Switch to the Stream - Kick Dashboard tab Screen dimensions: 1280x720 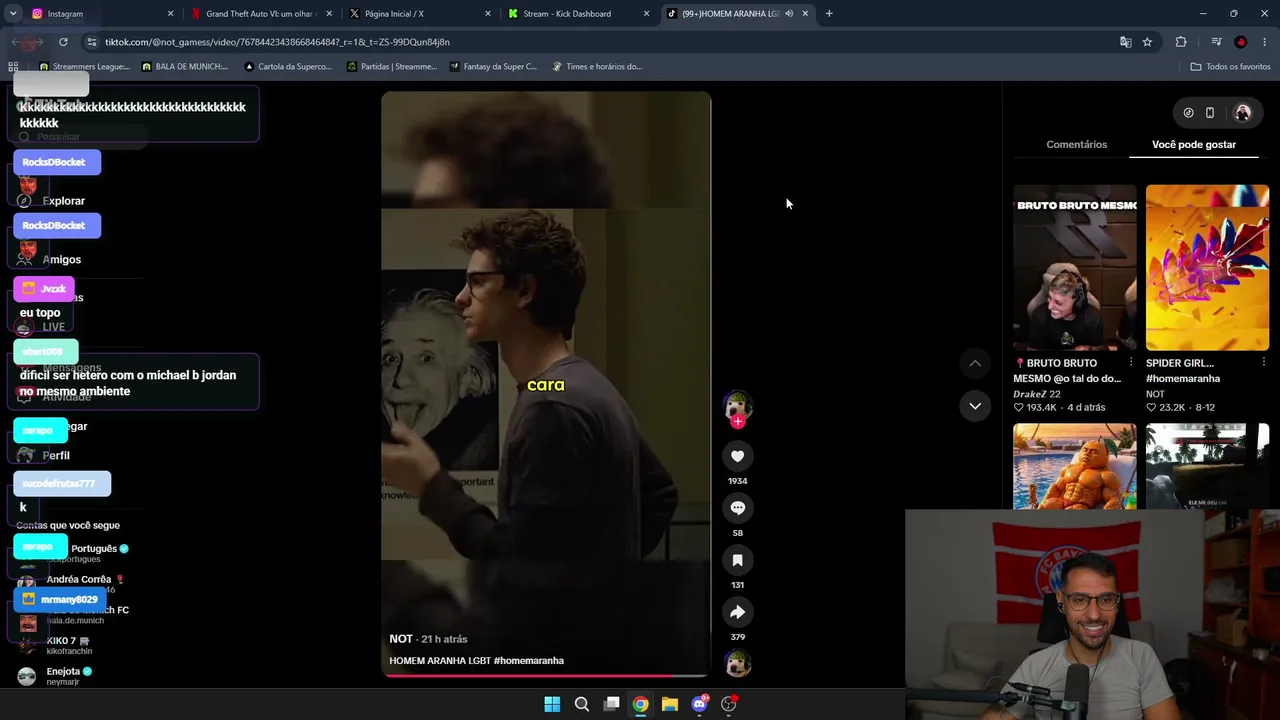[x=578, y=14]
